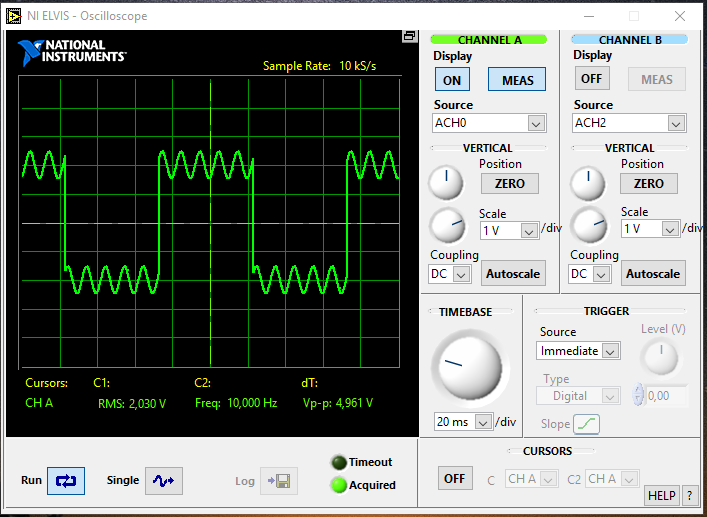Toggle Channel B MEAS button

(x=656, y=79)
